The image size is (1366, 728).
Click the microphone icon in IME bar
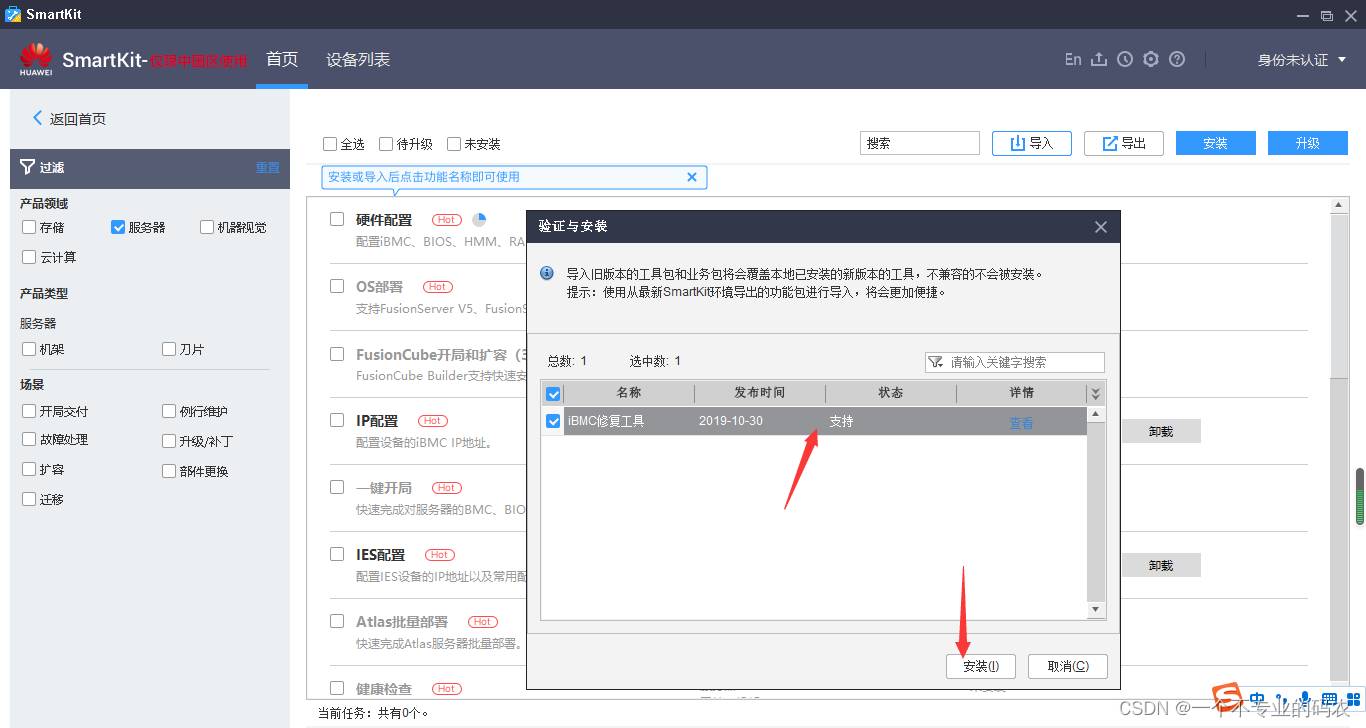point(1305,699)
